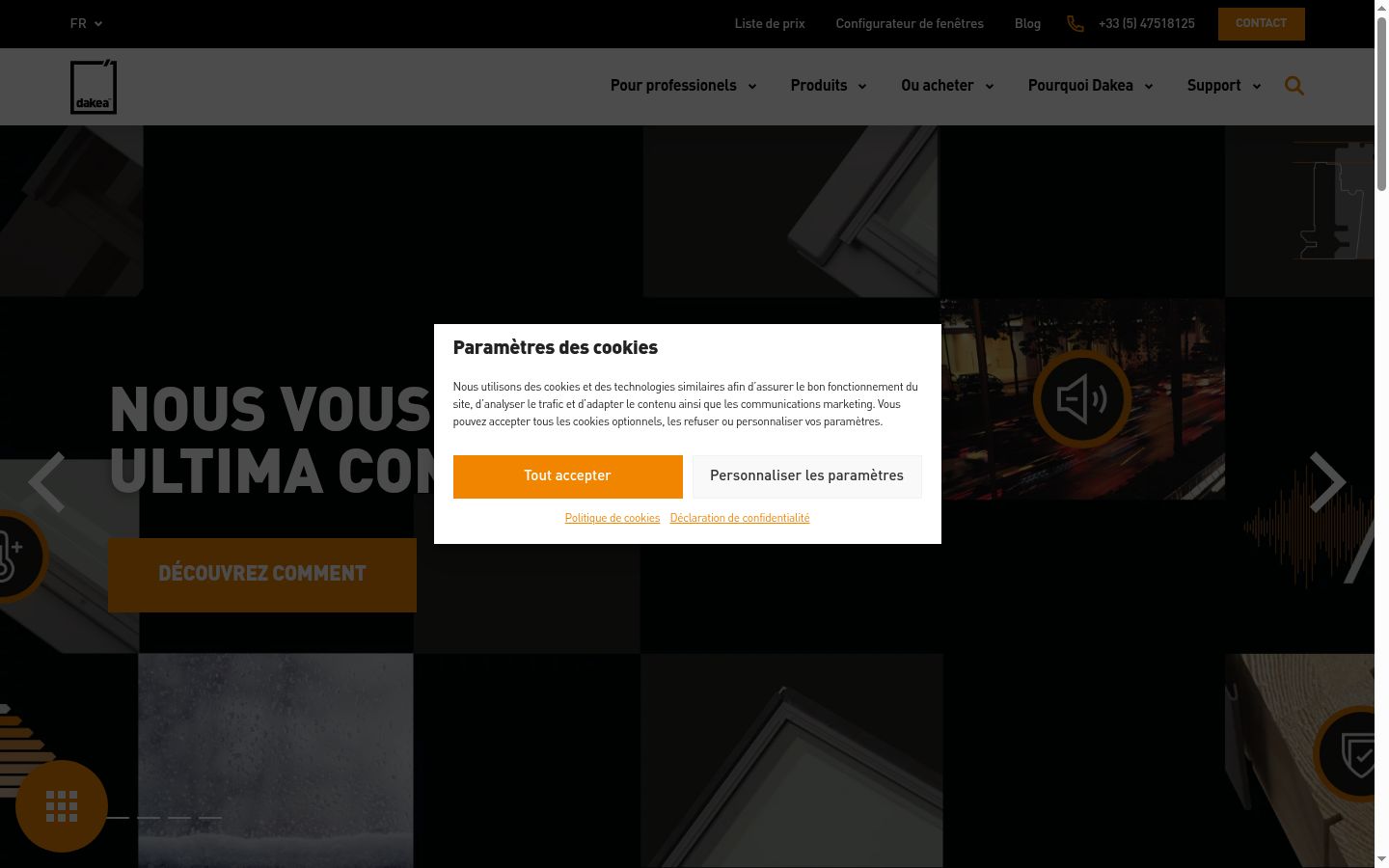This screenshot has height=868, width=1389.
Task: Click Tout accepter button
Action: coord(567,476)
